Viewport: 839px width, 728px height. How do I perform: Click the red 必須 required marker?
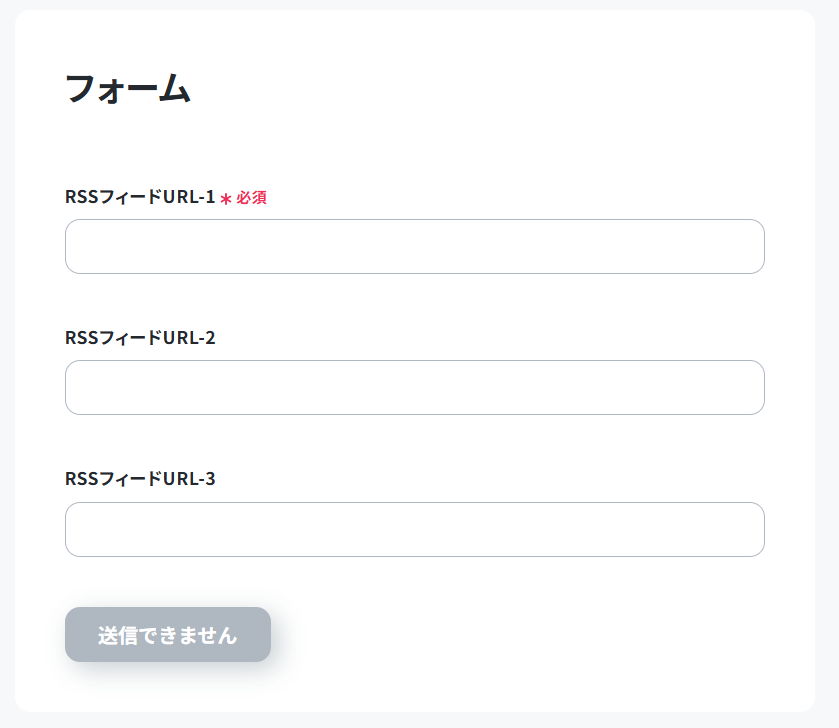[x=251, y=198]
